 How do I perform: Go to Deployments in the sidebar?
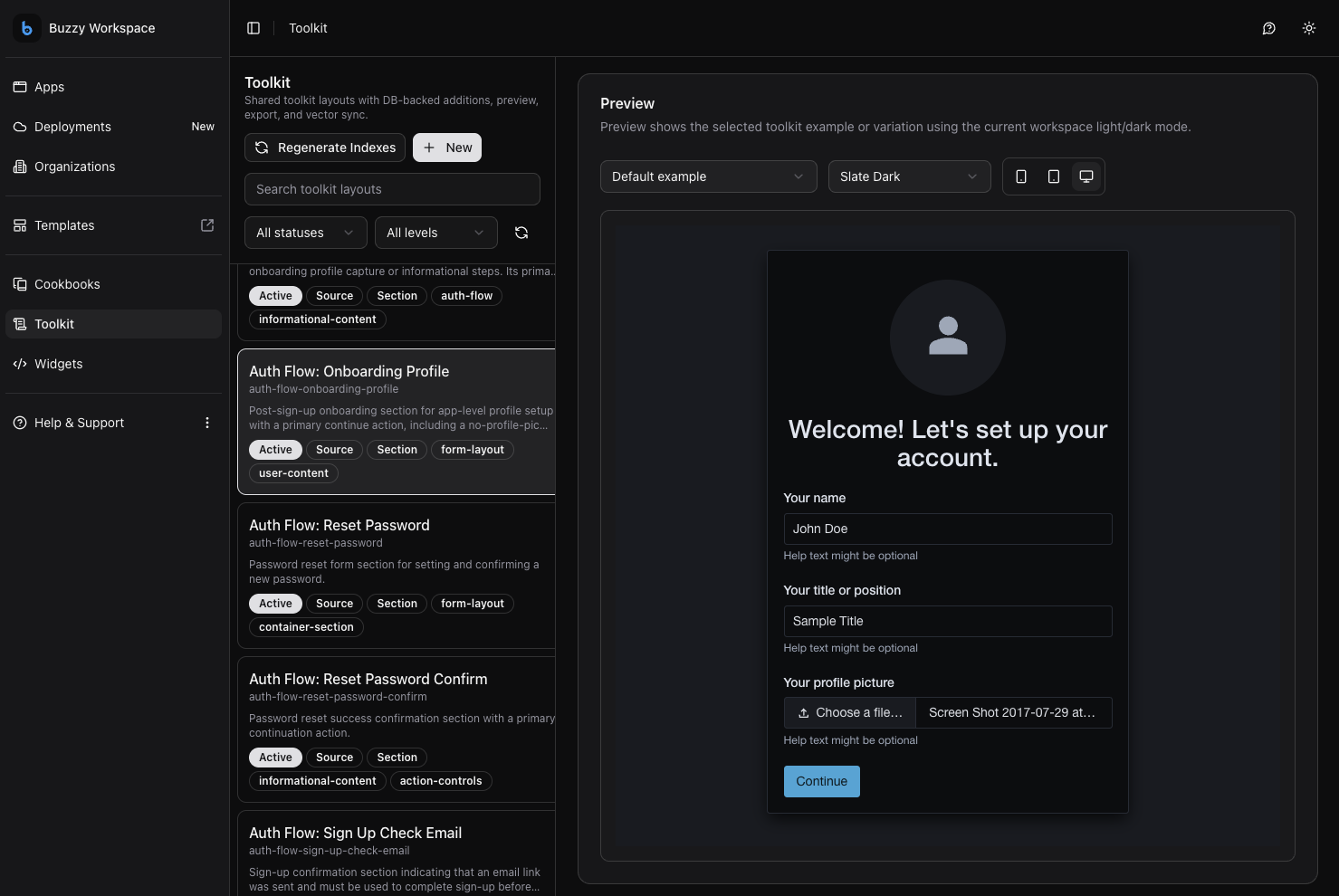[x=113, y=127]
